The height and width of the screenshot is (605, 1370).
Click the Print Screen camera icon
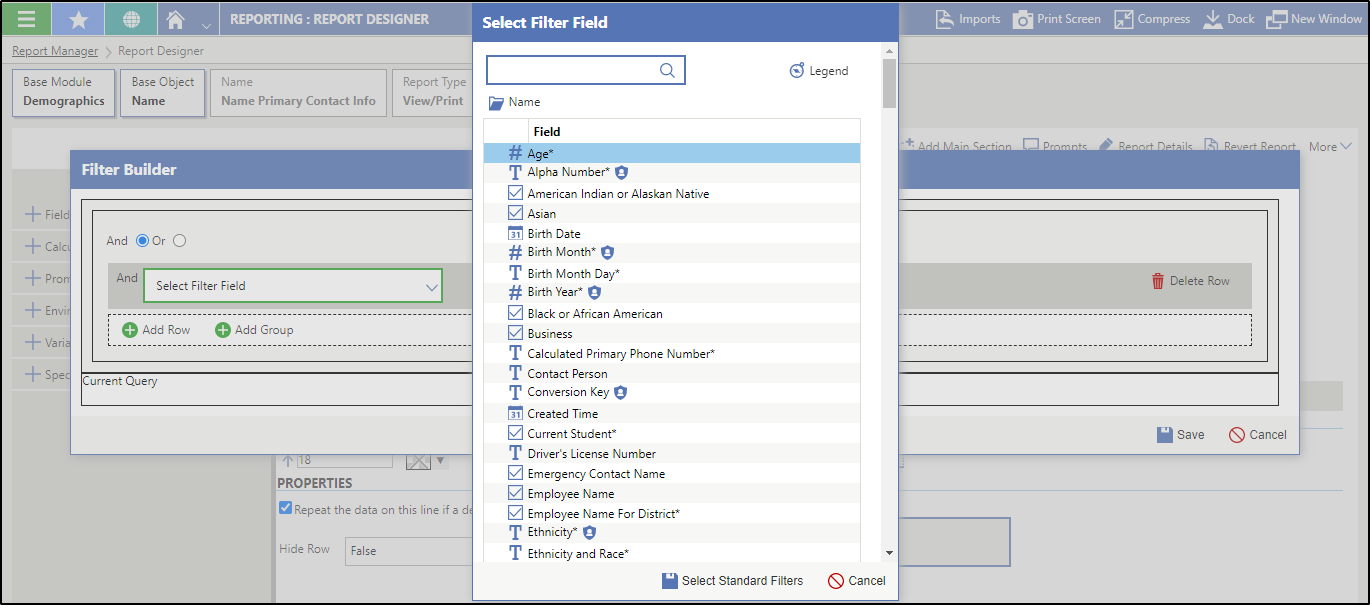pyautogui.click(x=1022, y=19)
